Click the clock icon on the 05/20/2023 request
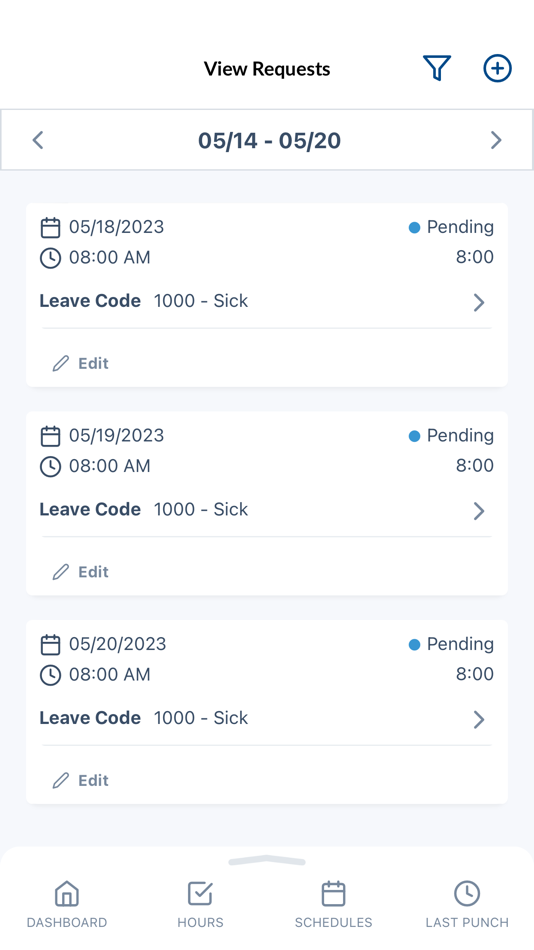 (x=50, y=675)
